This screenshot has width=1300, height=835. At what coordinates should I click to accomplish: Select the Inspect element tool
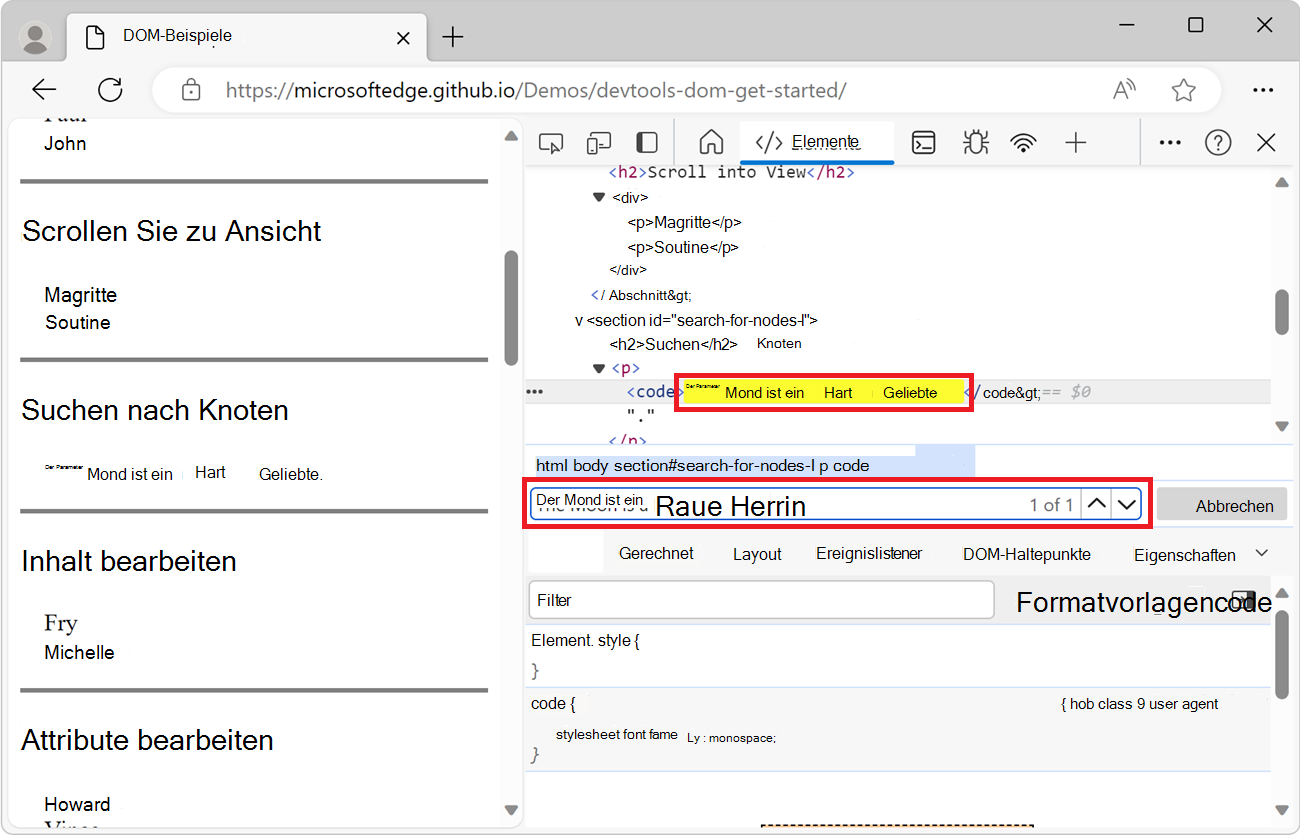click(551, 143)
